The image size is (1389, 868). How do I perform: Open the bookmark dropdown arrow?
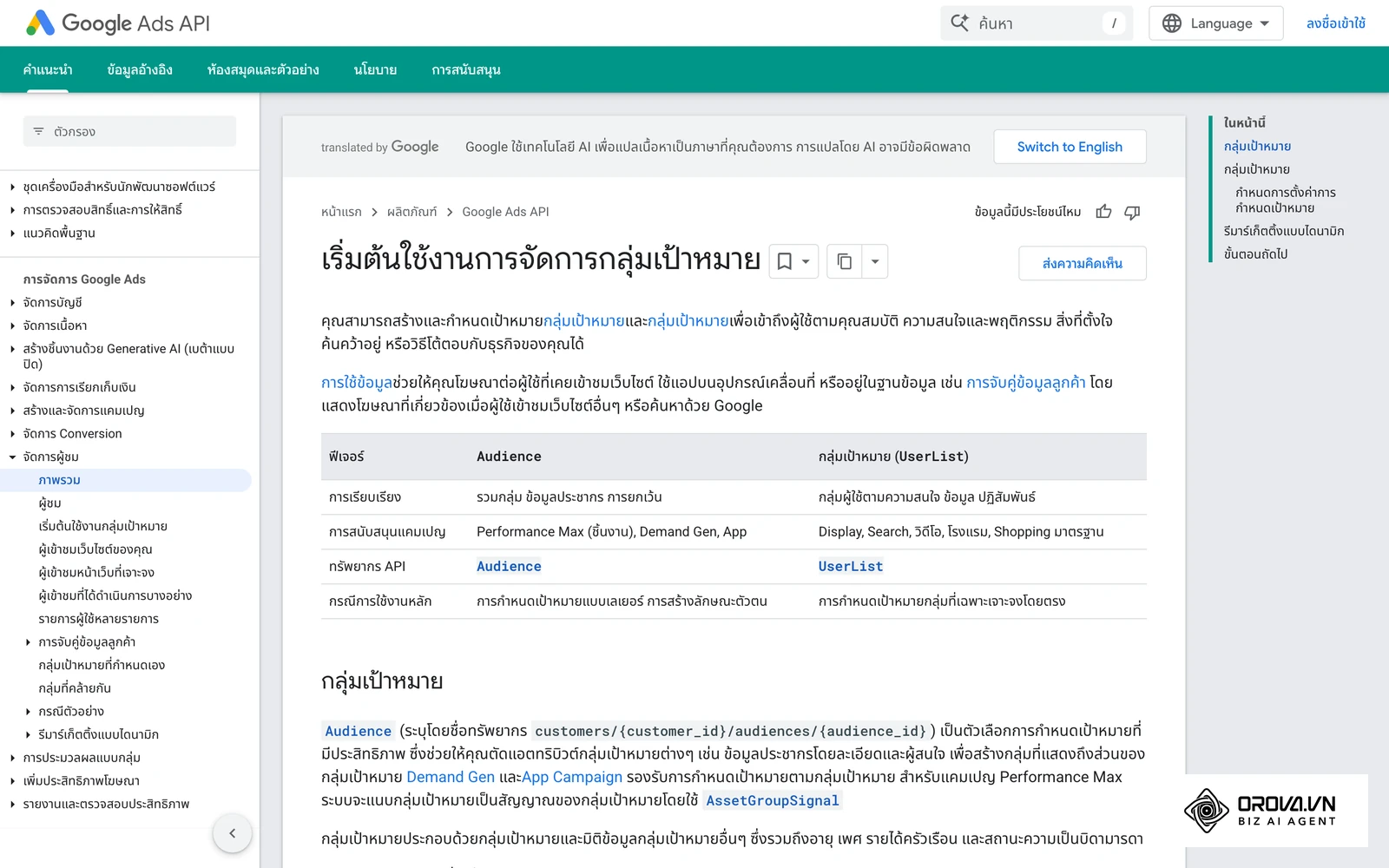click(806, 261)
